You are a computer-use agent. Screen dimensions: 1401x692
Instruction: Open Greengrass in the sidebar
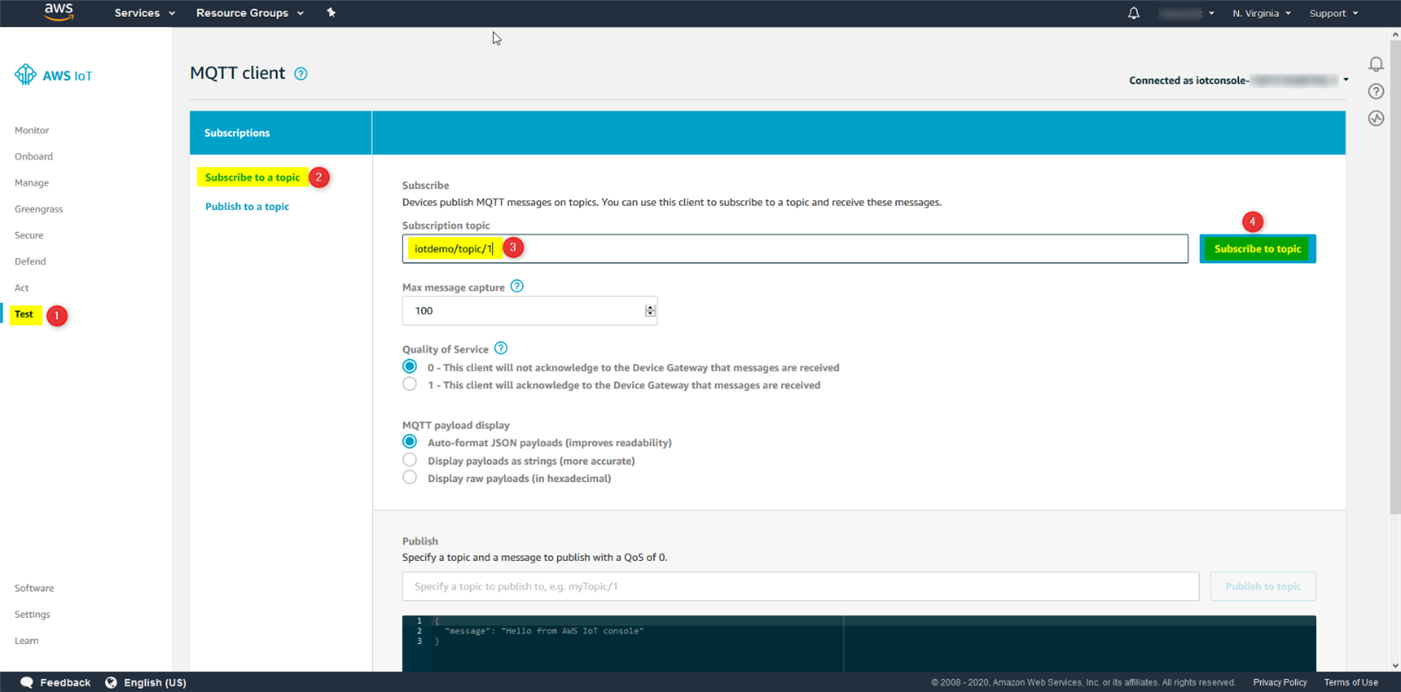coord(39,209)
